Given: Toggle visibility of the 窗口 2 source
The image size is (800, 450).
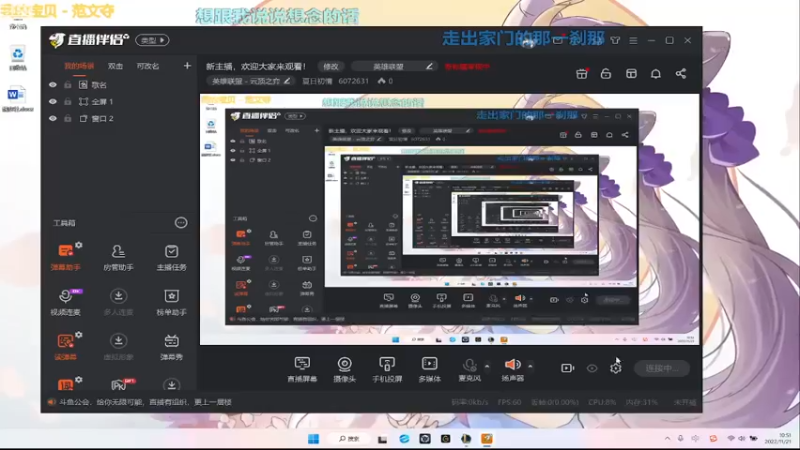Looking at the screenshot, I should 53,118.
